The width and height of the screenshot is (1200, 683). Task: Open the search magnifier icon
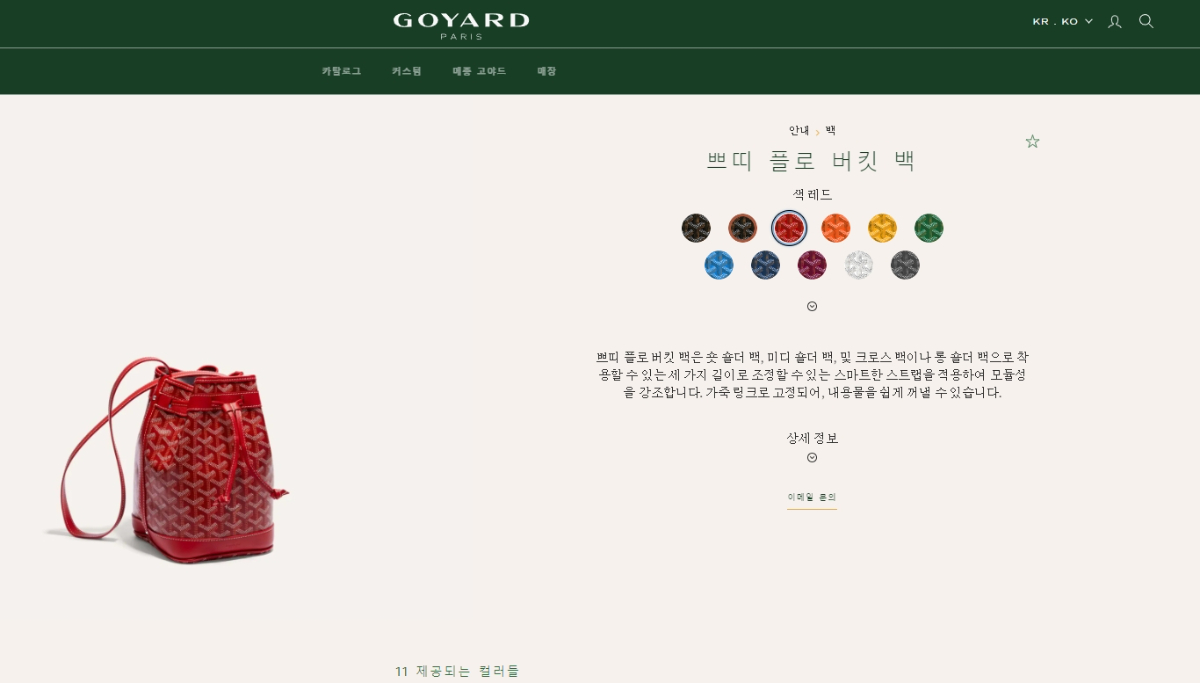tap(1146, 21)
